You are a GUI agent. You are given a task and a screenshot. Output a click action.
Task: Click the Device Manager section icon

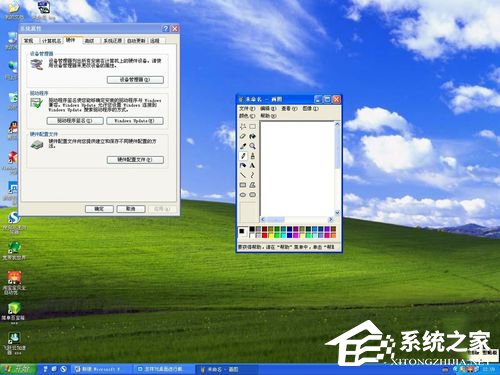pos(37,64)
